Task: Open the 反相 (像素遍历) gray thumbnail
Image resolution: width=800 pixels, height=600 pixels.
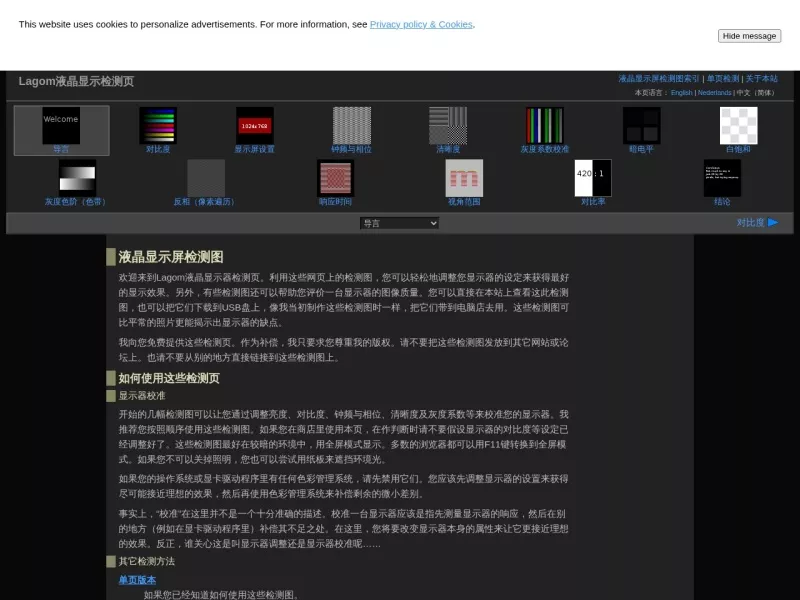Action: point(206,178)
